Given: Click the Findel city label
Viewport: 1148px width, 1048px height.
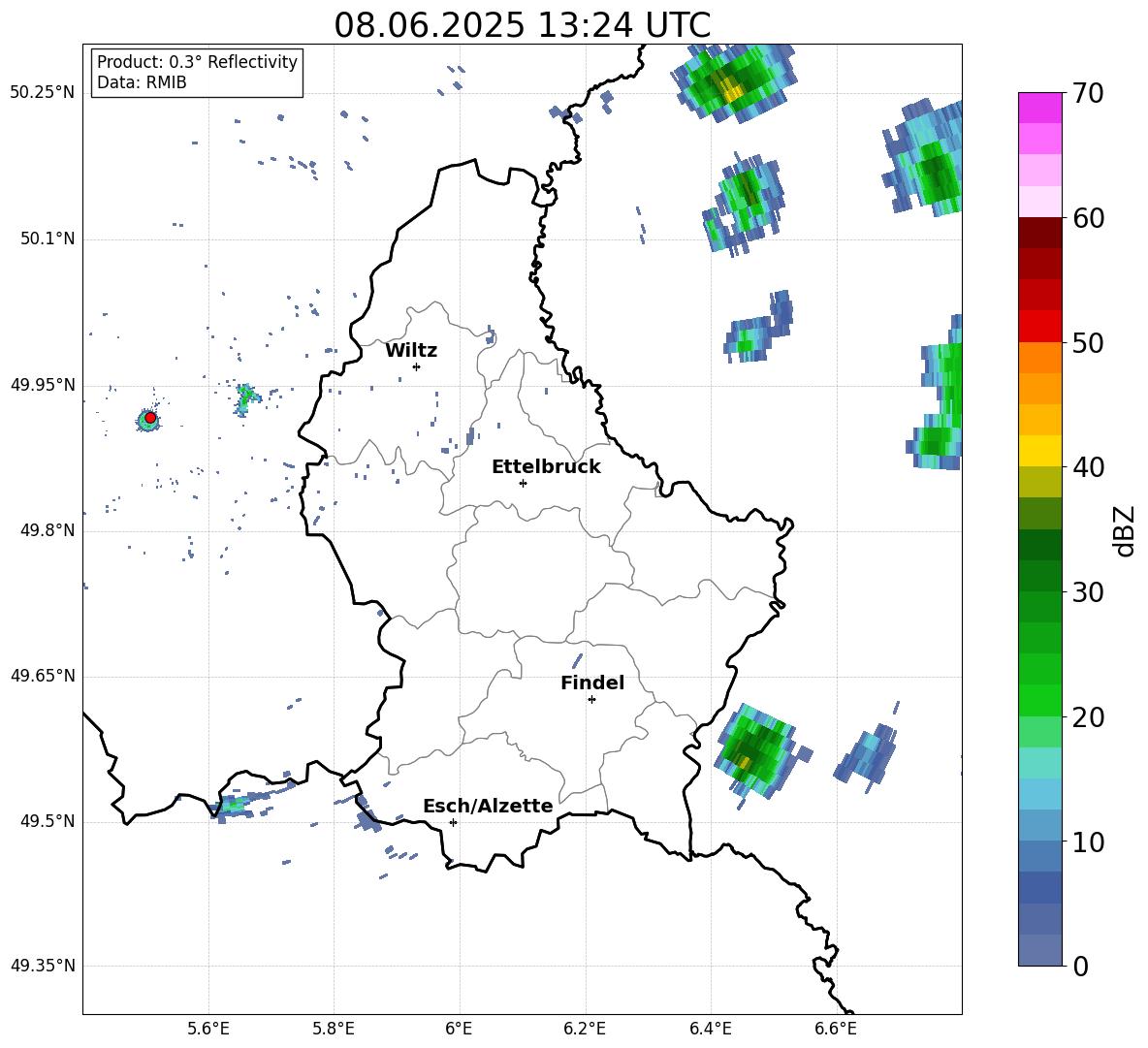Looking at the screenshot, I should coord(592,683).
